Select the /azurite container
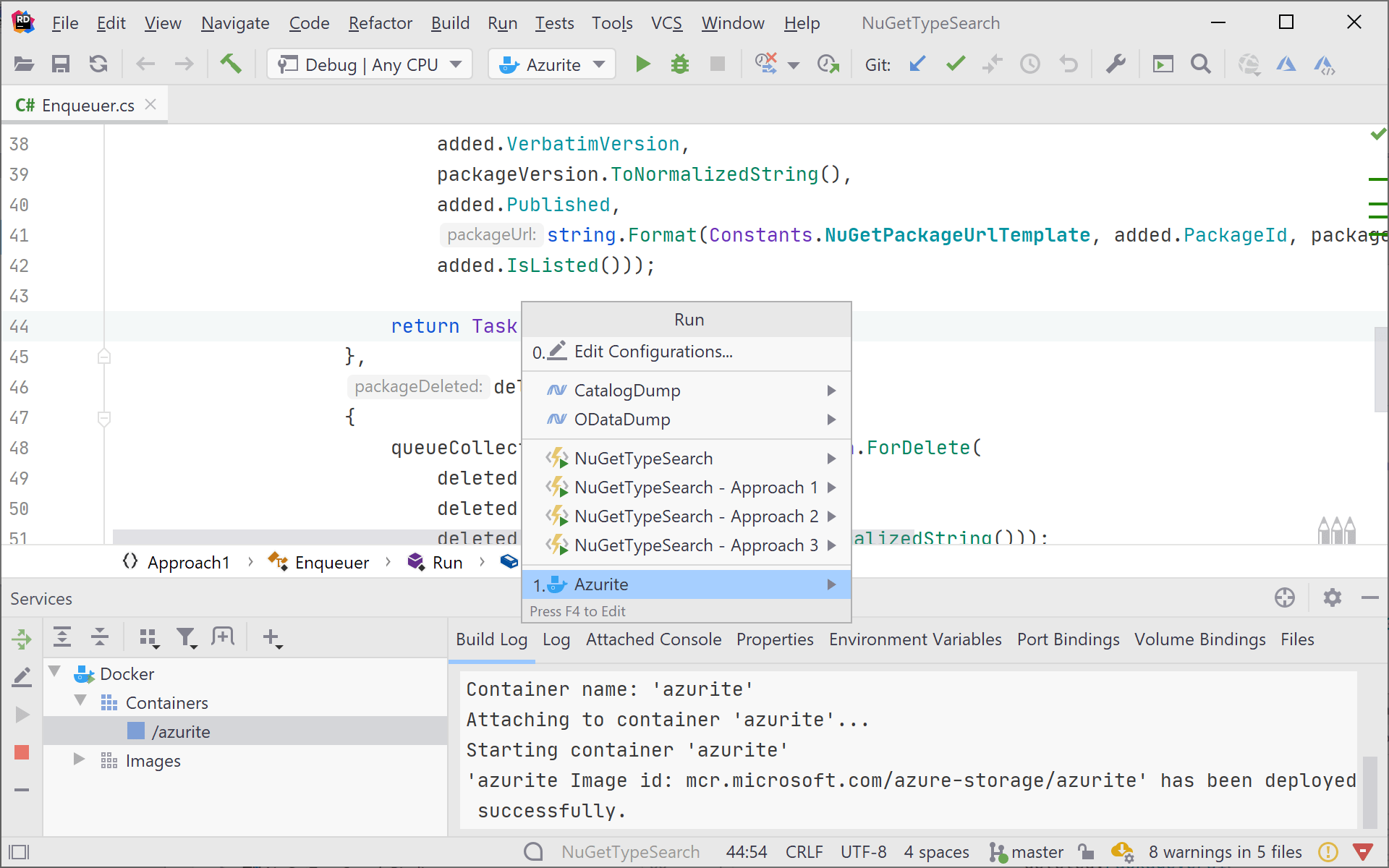 coord(245,731)
